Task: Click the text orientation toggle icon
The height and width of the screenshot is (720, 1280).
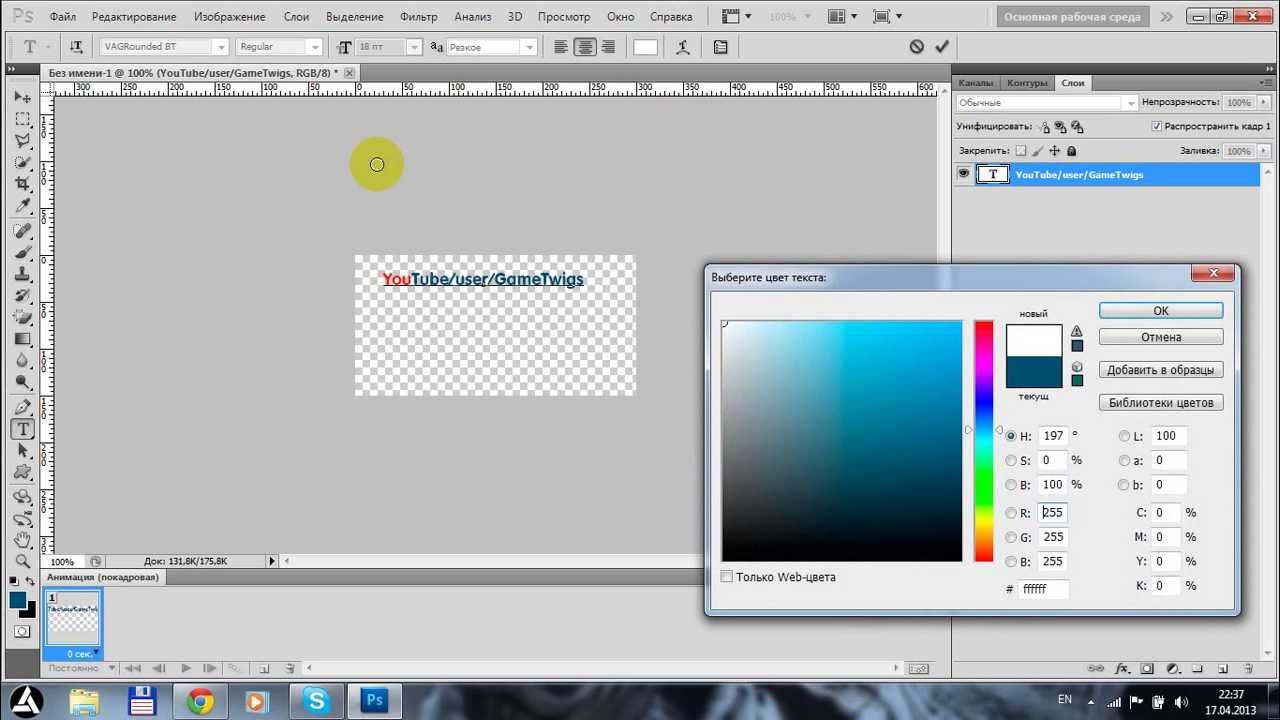Action: (x=77, y=47)
